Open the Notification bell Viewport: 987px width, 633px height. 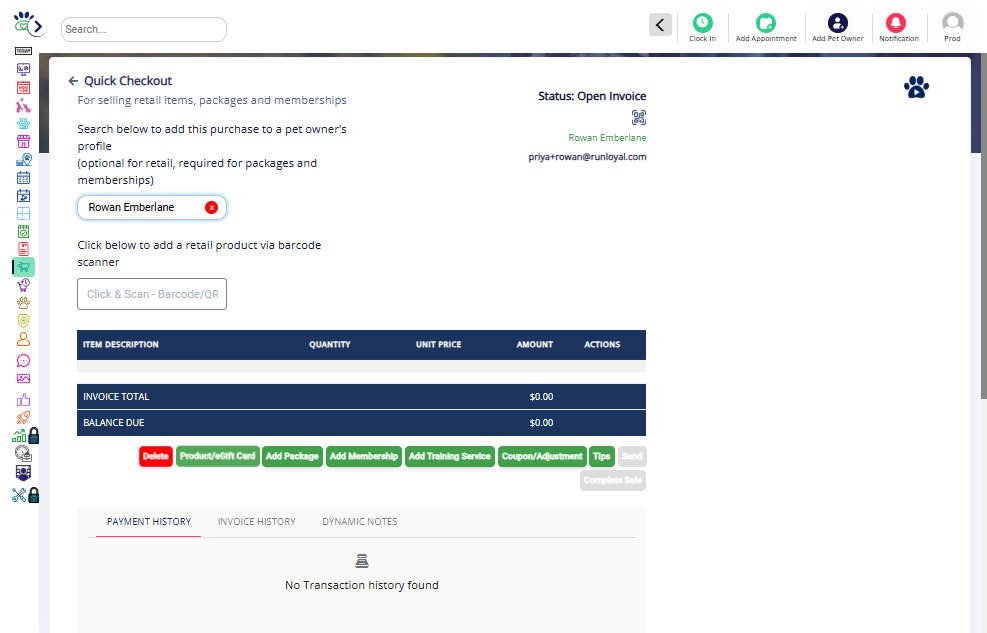click(896, 23)
